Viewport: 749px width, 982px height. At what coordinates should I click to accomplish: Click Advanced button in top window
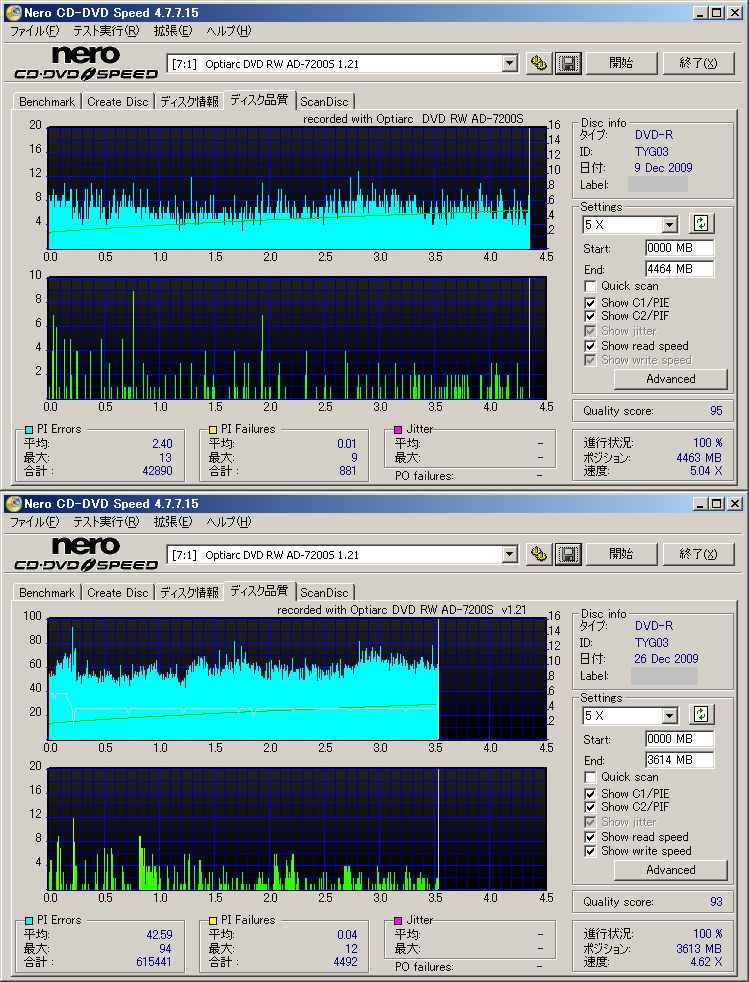pos(671,379)
